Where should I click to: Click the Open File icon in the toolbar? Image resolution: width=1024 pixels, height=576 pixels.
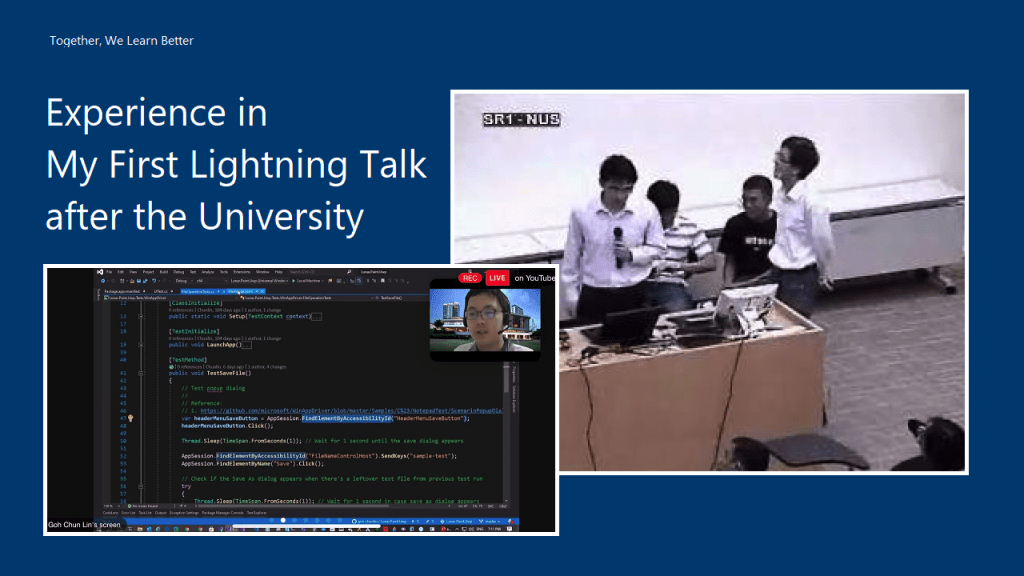(132, 281)
